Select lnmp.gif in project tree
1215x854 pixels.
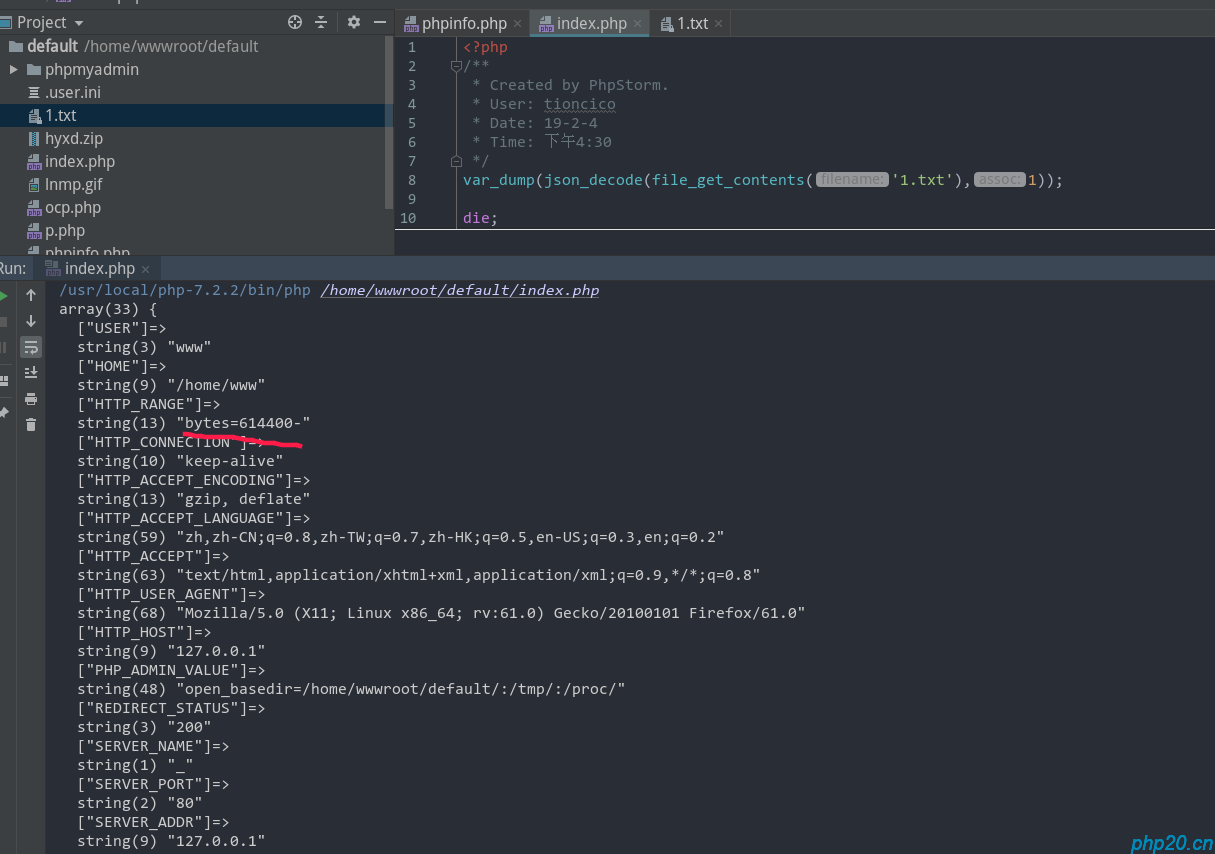(73, 184)
